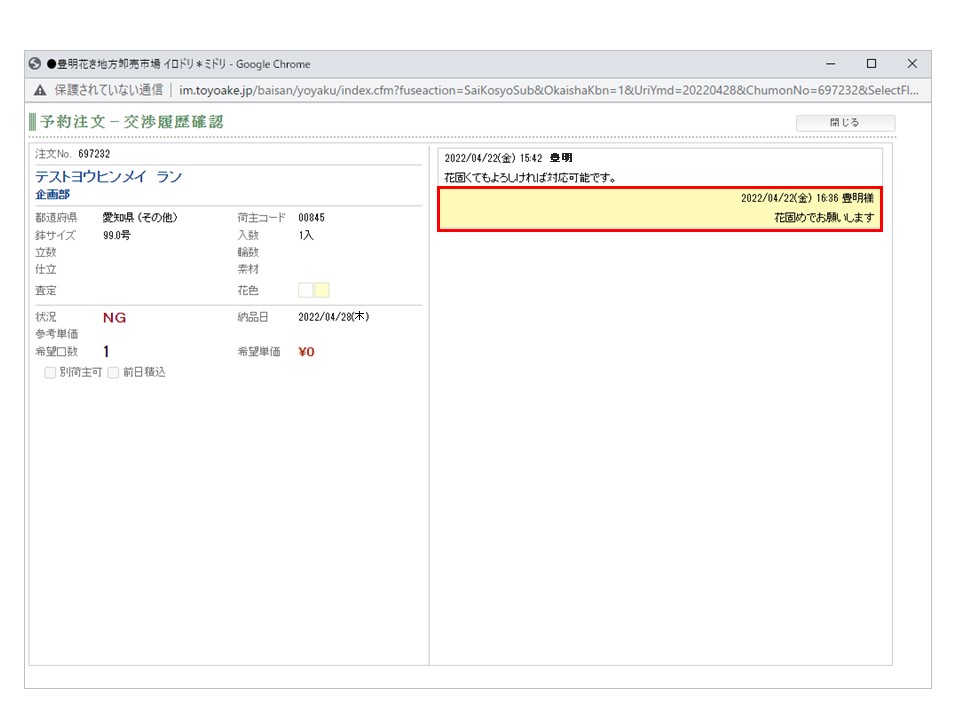The width and height of the screenshot is (960, 720).
Task: Click the delivery date 2022/04/28(木)
Action: tap(334, 317)
